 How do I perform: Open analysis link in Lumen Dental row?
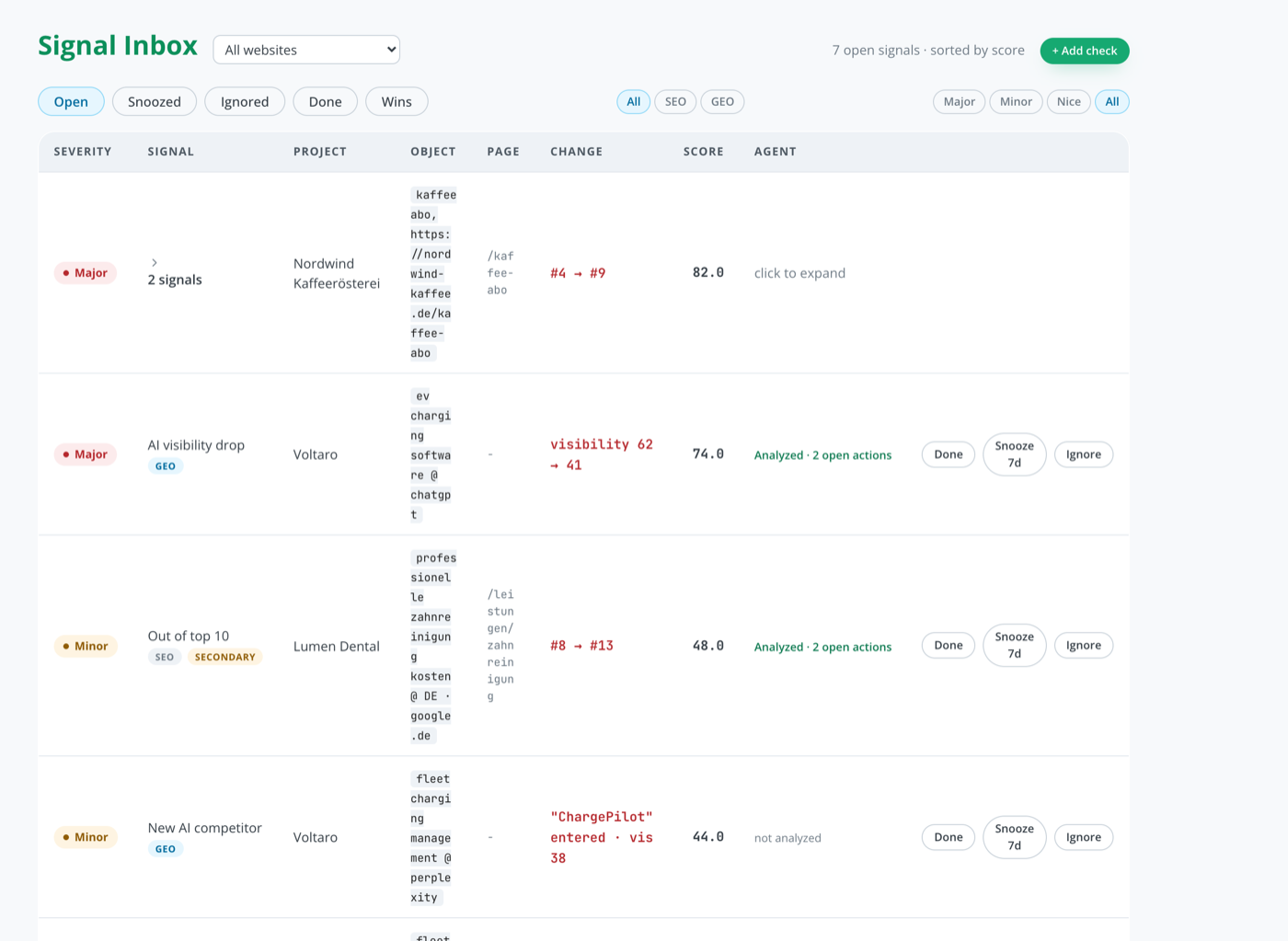tap(822, 647)
